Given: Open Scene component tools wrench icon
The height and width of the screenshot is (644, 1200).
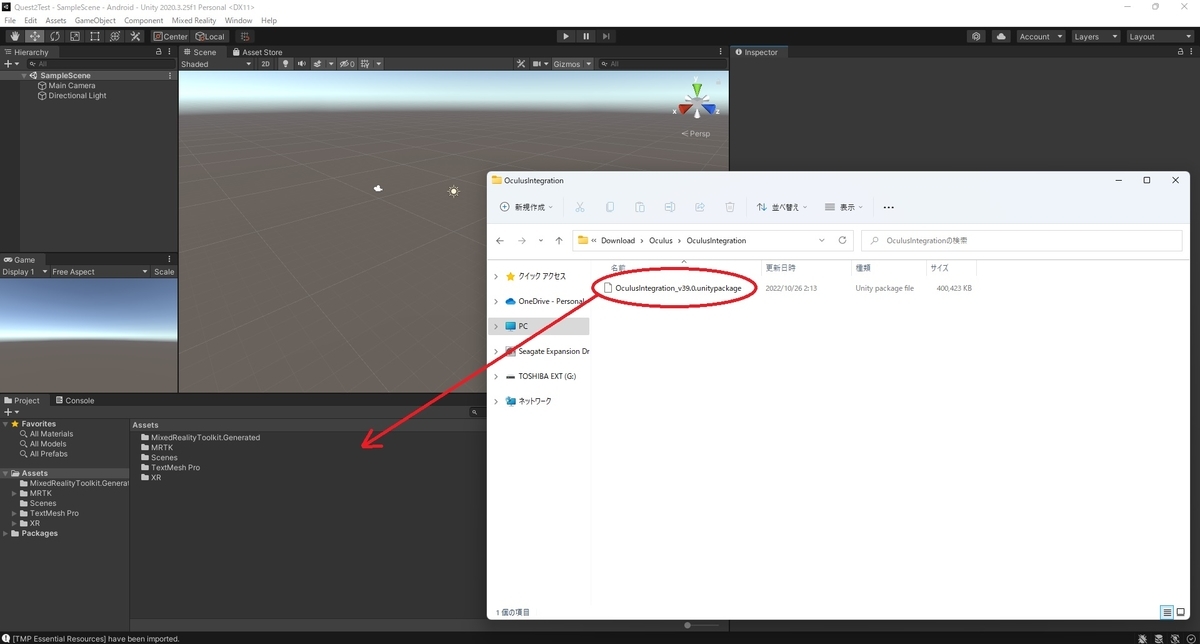Looking at the screenshot, I should (521, 64).
